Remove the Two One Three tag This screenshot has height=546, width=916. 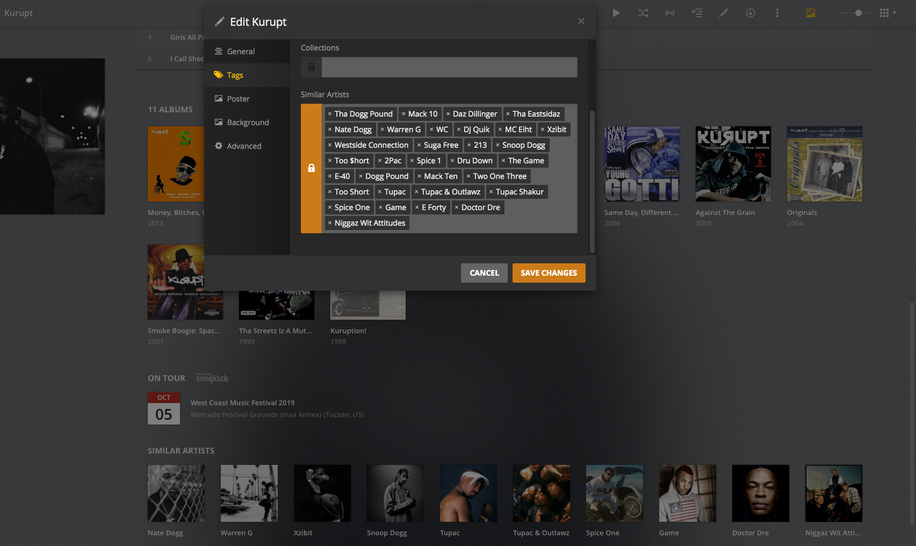pos(468,176)
